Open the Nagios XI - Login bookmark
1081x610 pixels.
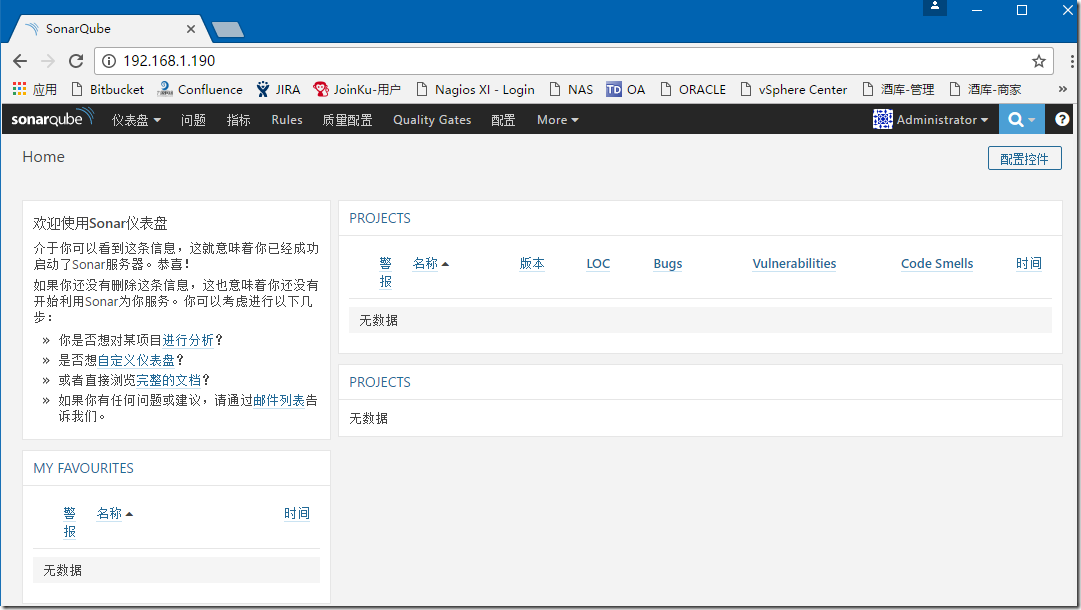coord(476,90)
